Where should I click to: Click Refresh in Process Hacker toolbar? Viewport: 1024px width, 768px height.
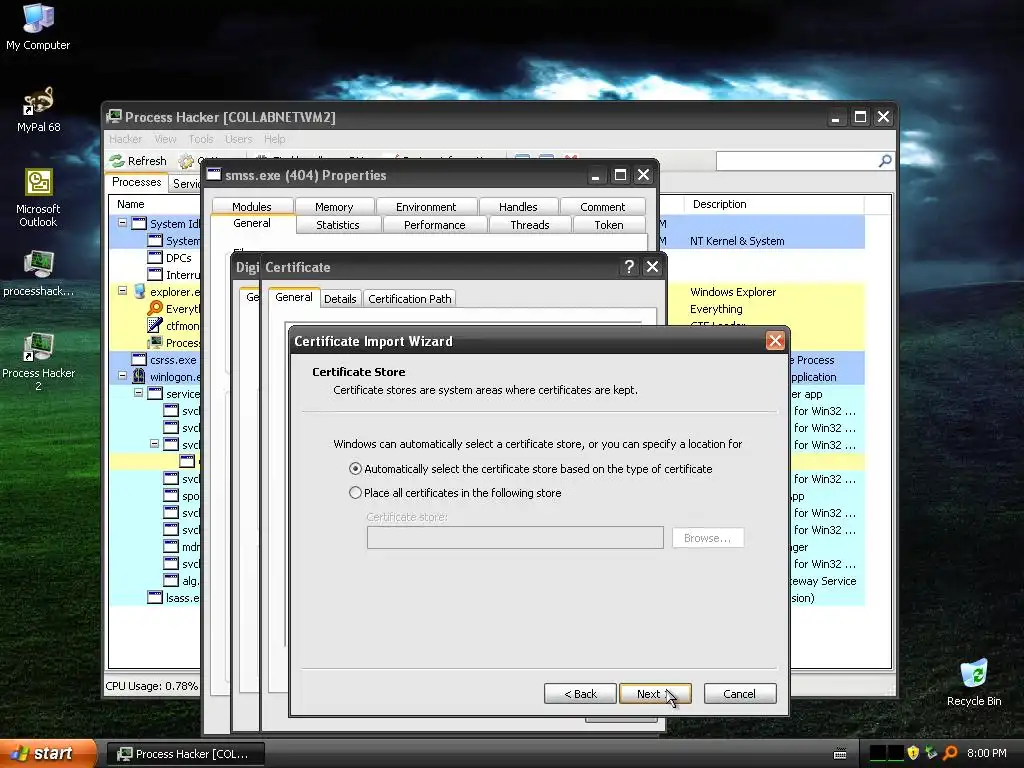point(138,161)
